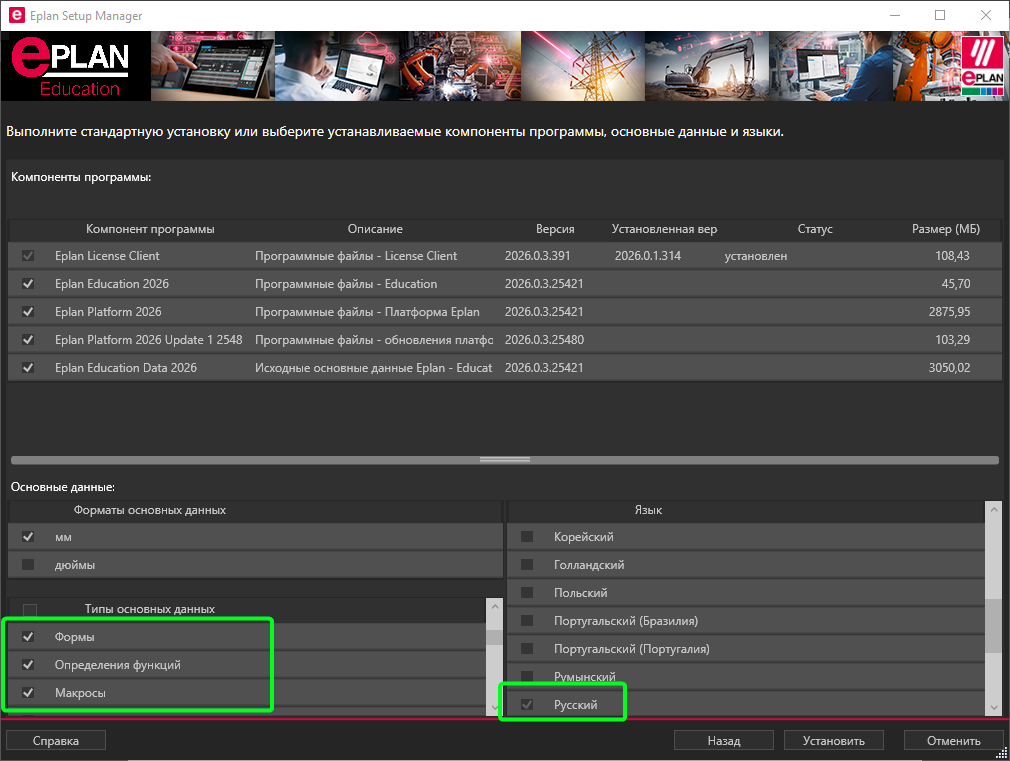1010x761 pixels.
Task: Click the horizontal splitter grip handle
Action: 505,459
